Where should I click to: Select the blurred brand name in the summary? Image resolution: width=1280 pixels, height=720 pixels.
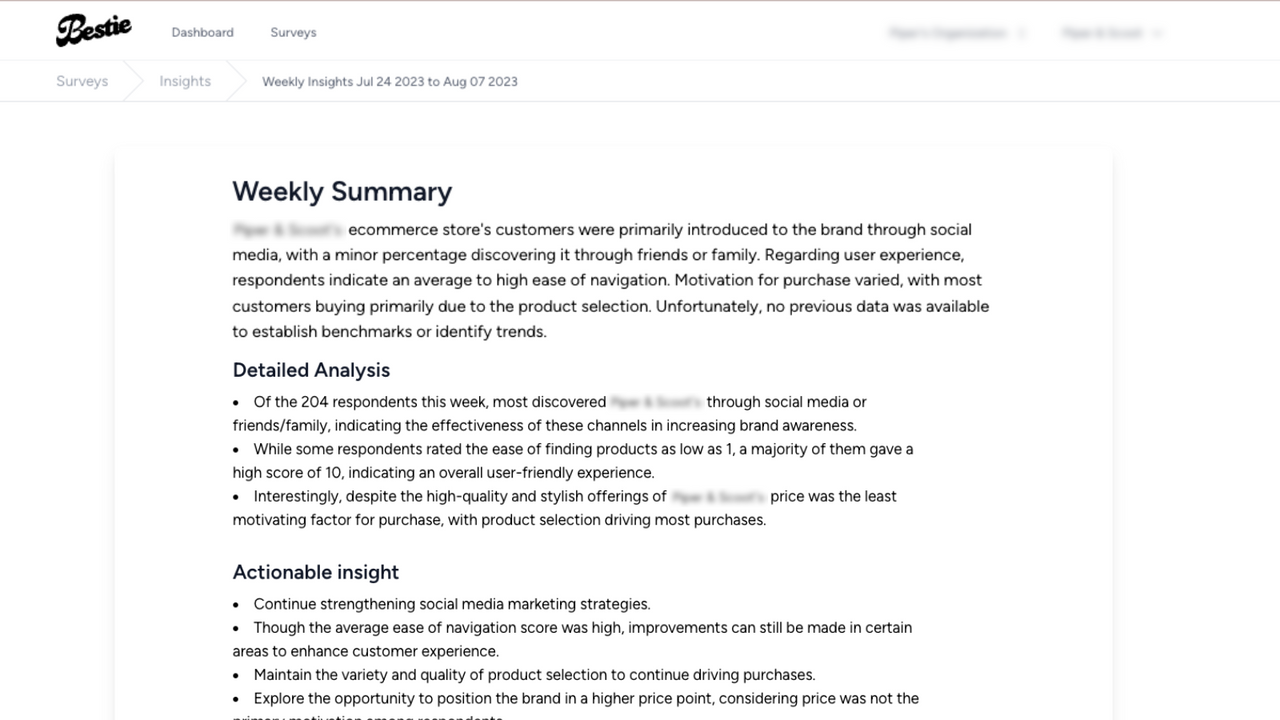[x=287, y=229]
